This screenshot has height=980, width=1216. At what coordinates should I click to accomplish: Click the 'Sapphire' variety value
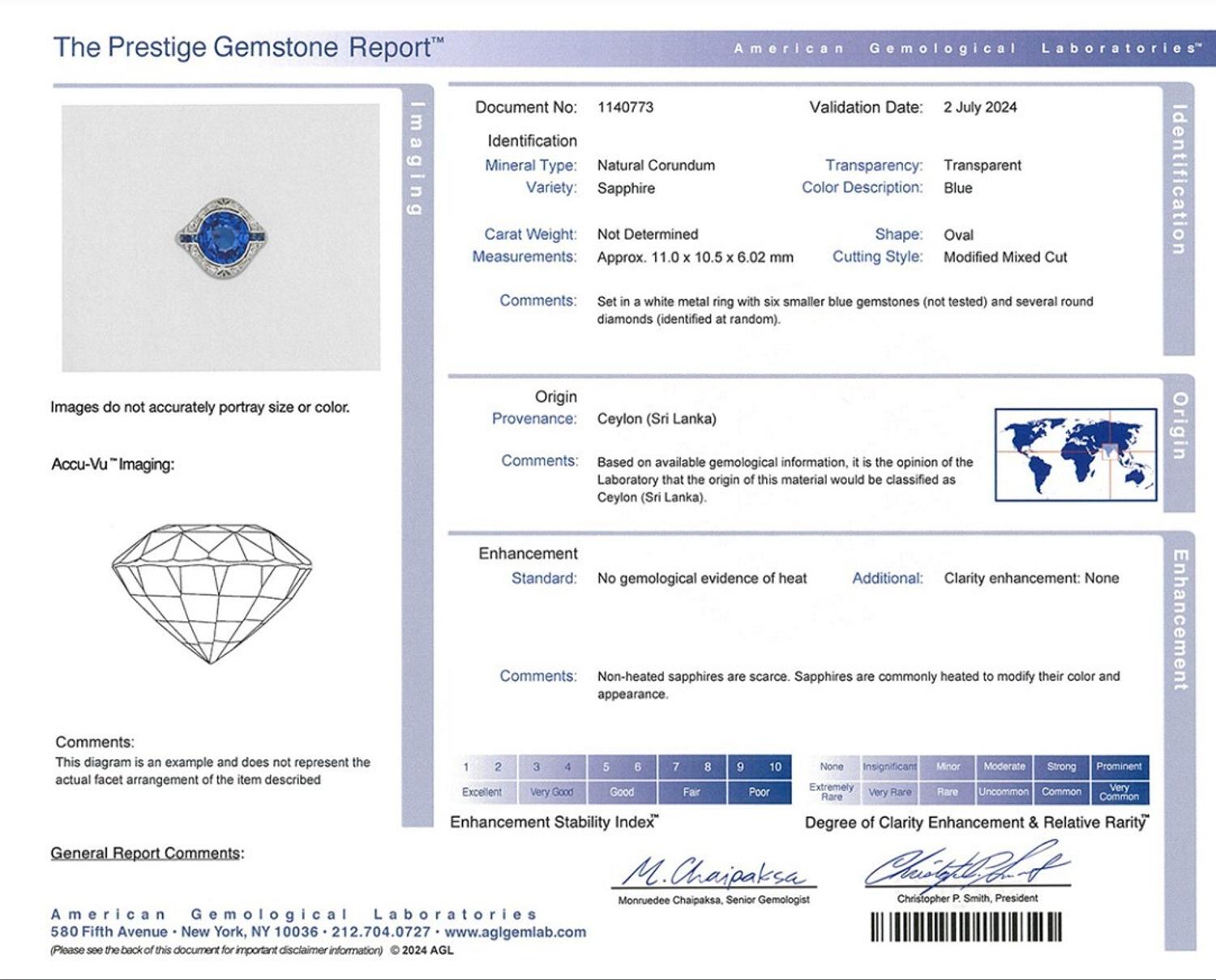click(626, 188)
